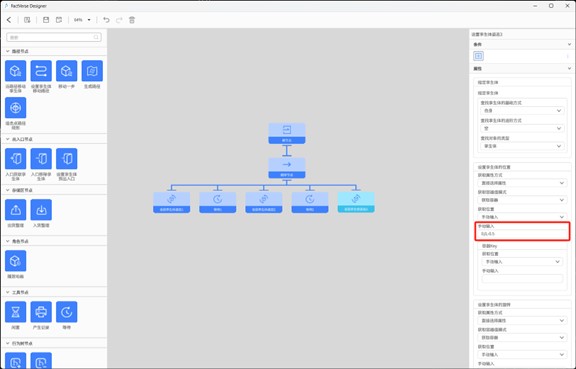Screen dimensions: 576x369
Task: Click the undo arrow icon
Action: click(x=106, y=20)
